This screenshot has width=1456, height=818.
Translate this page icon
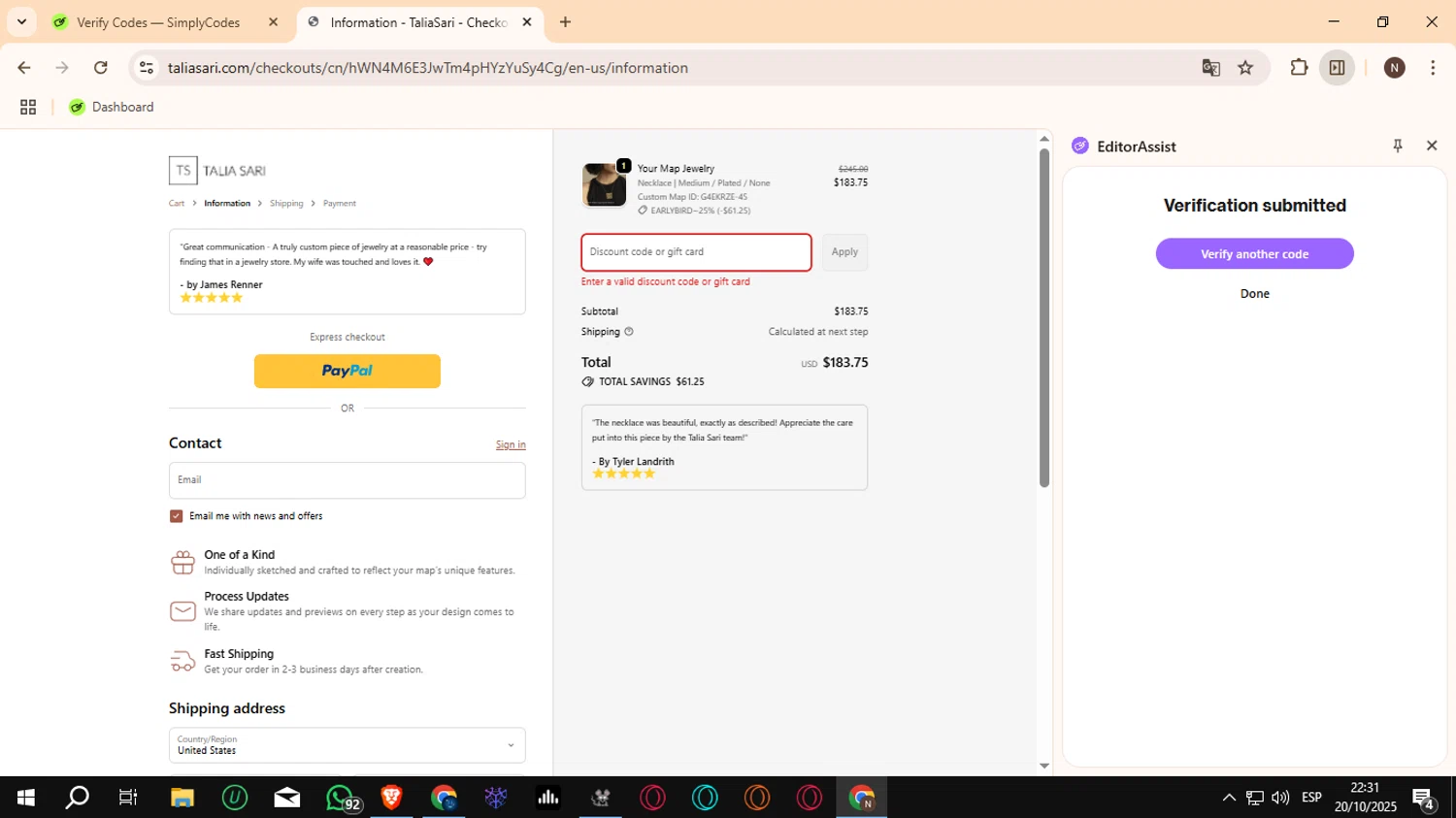click(1210, 68)
